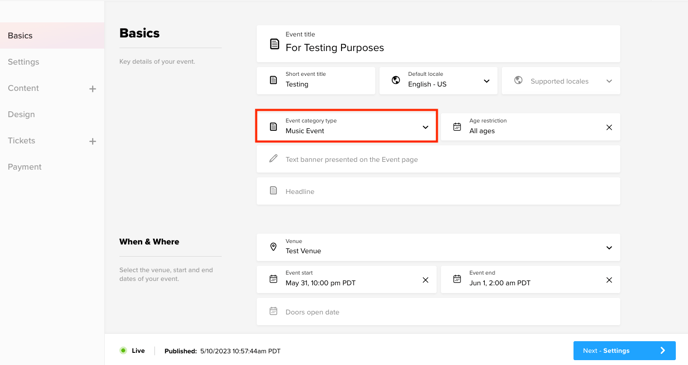
Task: Select Design in the sidebar
Action: click(x=21, y=115)
